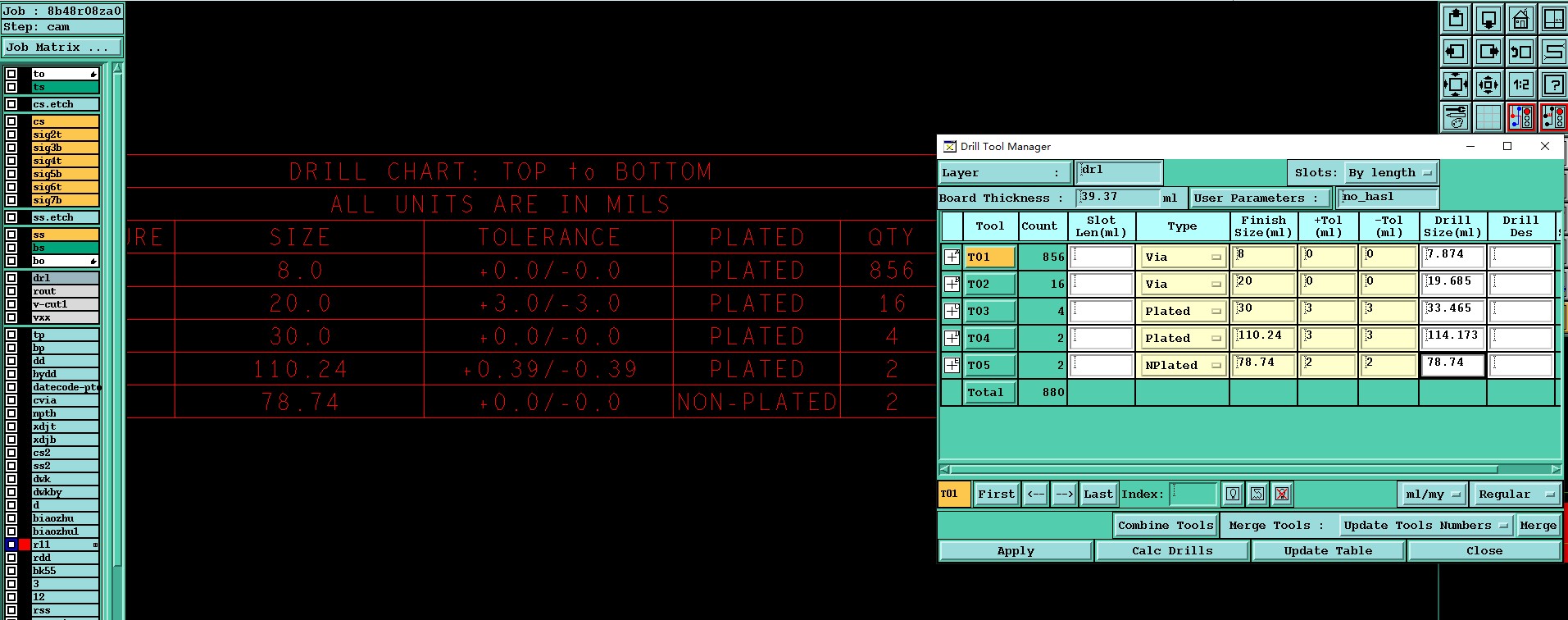Click the XY zoom window icon
1568x620 pixels.
1553,18
